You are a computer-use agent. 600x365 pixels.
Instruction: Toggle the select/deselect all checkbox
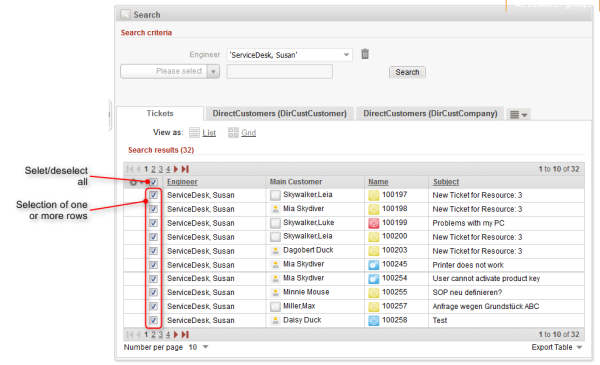[153, 182]
